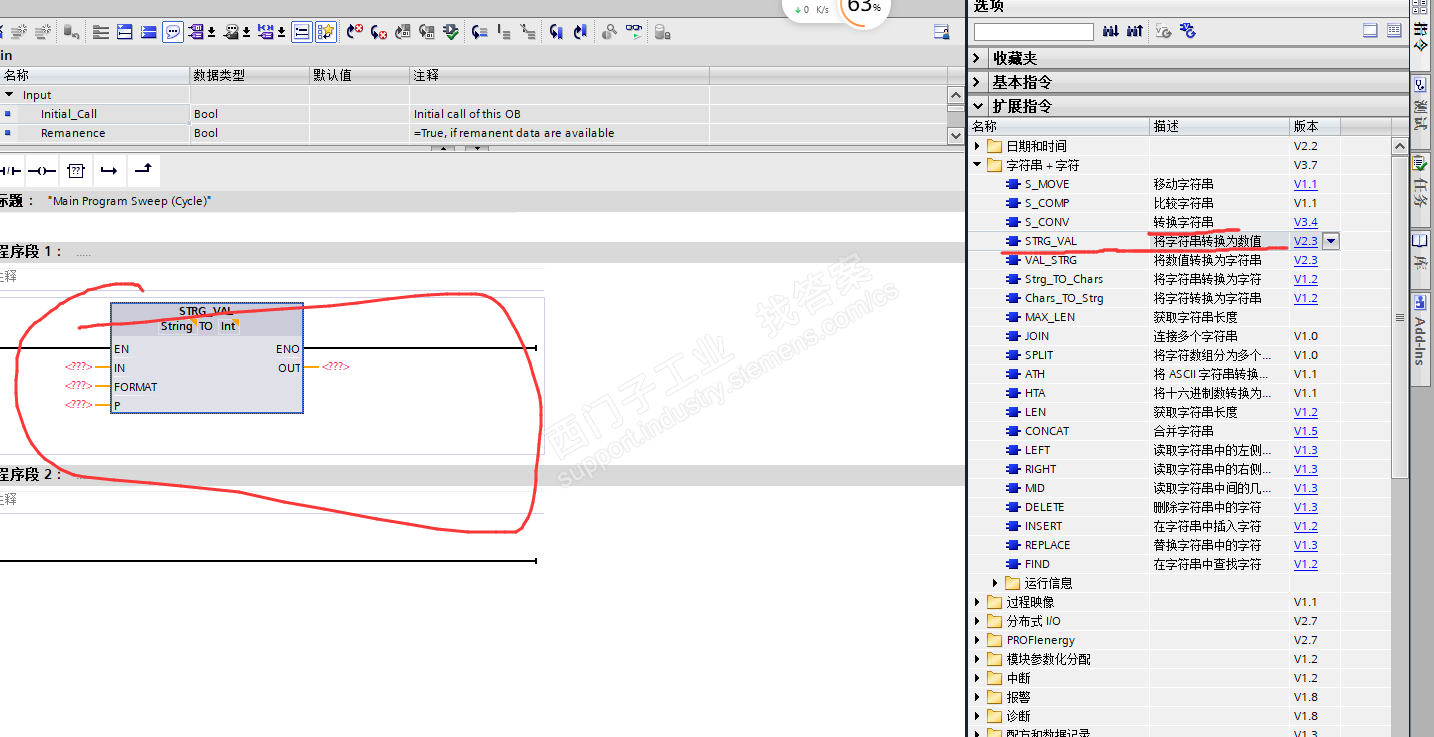Image resolution: width=1434 pixels, height=737 pixels.
Task: Click the go-to-error red X arrow icon
Action: (x=355, y=32)
